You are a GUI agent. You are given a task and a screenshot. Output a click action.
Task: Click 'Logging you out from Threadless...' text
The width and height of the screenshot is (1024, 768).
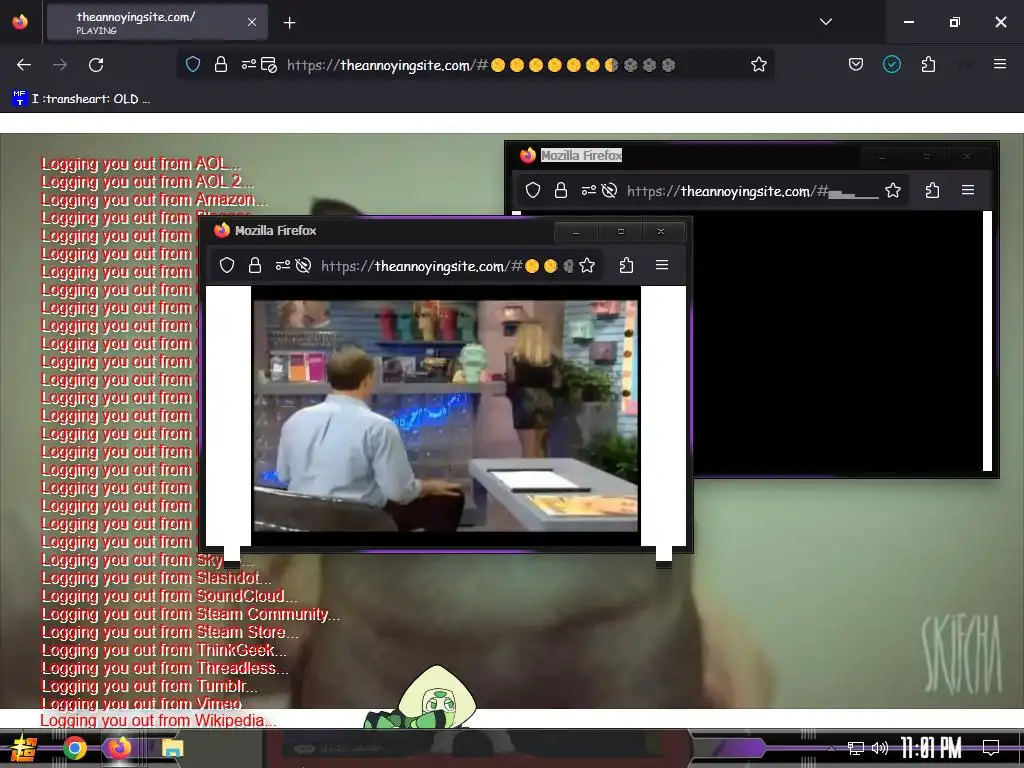(165, 668)
